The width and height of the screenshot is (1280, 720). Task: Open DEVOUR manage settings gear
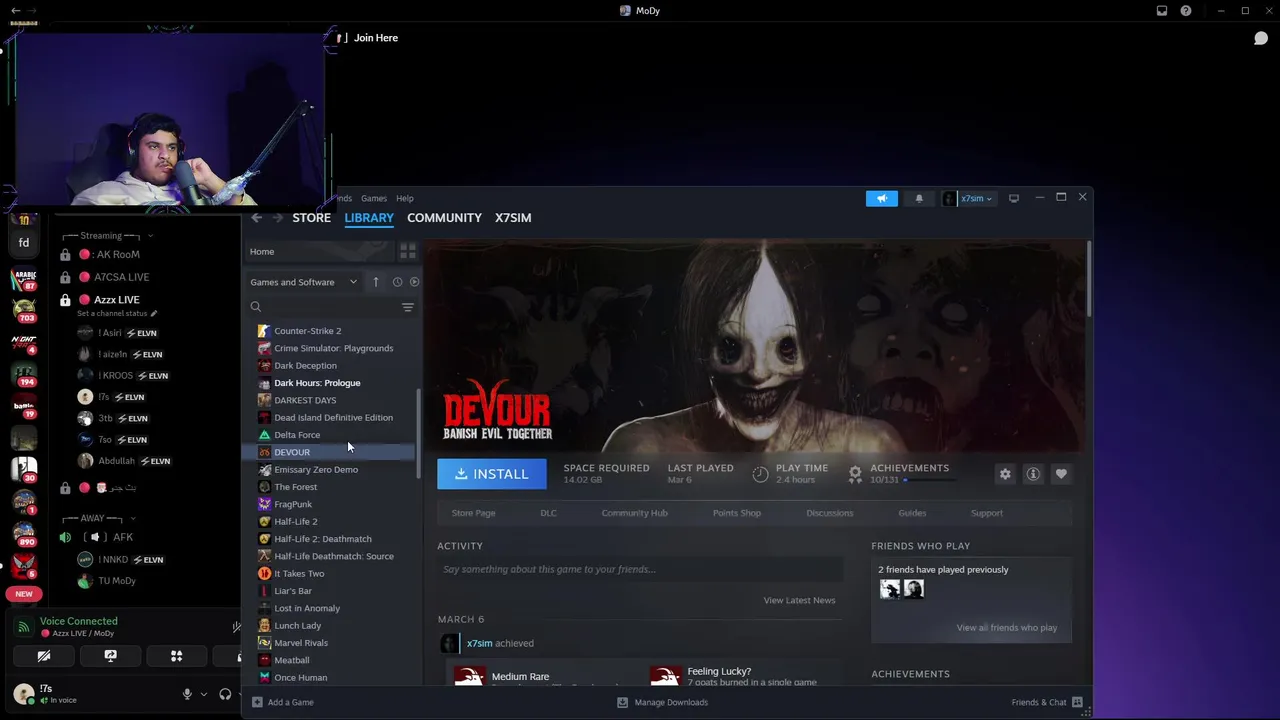point(1005,474)
